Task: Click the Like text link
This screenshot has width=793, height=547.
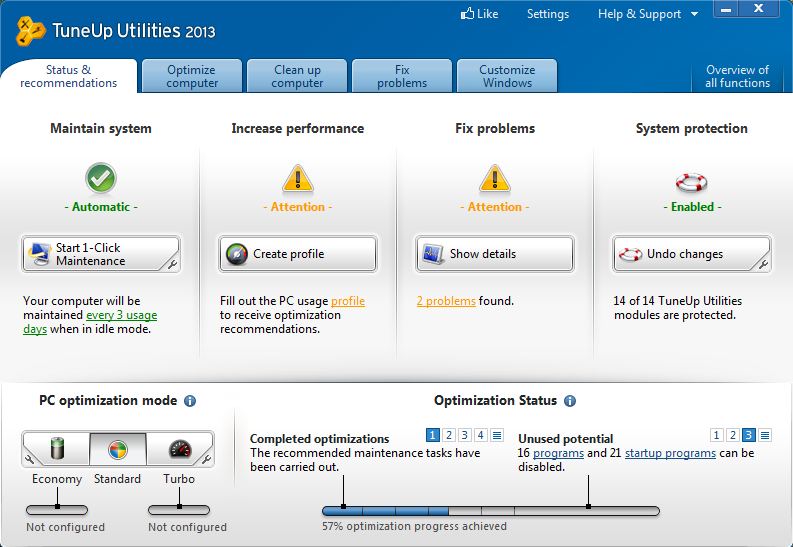Action: [488, 14]
